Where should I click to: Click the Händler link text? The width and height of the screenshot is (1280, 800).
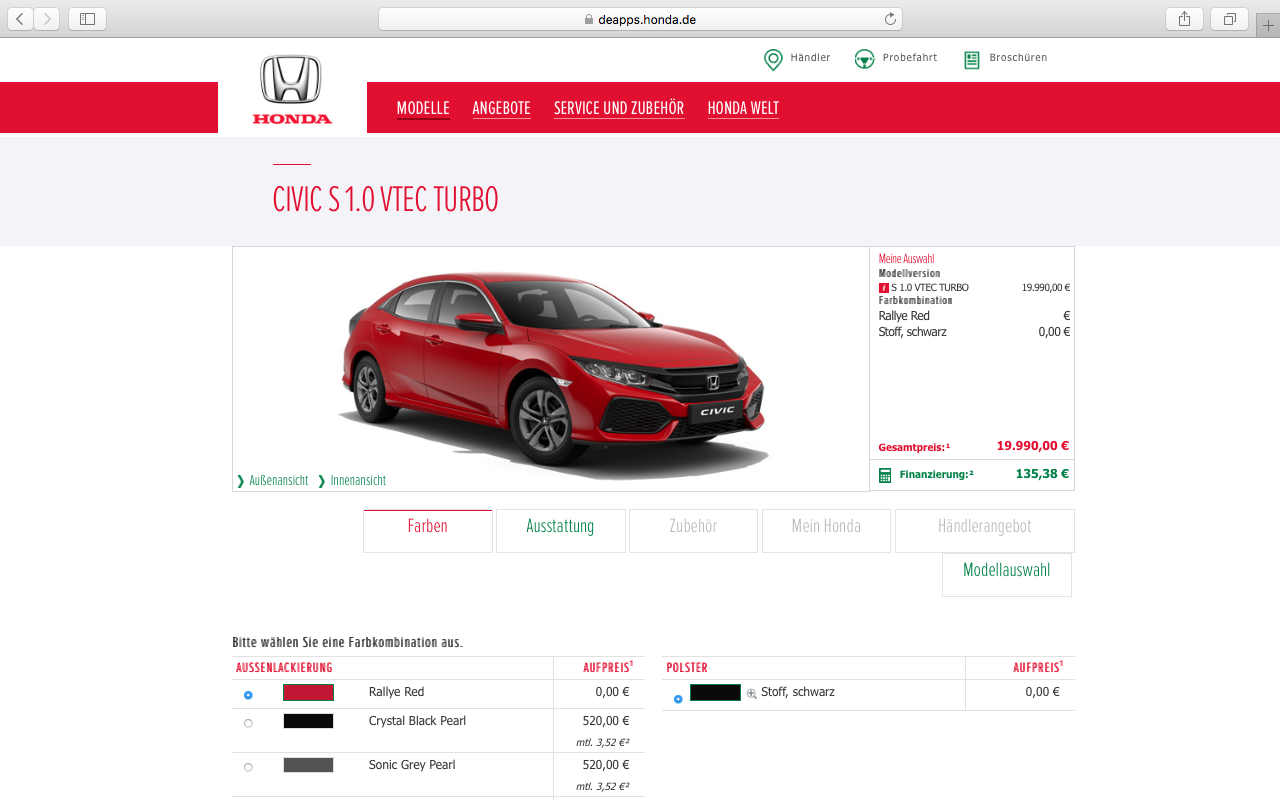pyautogui.click(x=810, y=58)
